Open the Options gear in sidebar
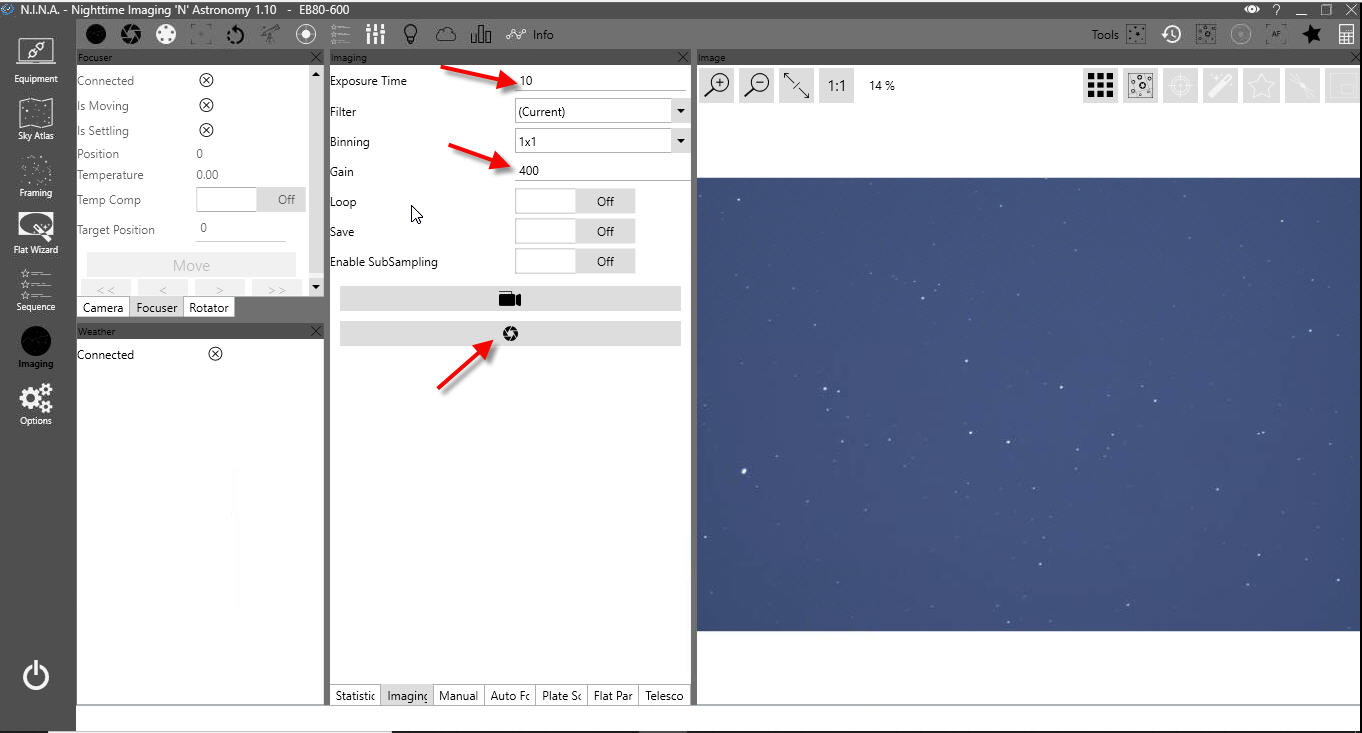The image size is (1362, 733). [36, 404]
